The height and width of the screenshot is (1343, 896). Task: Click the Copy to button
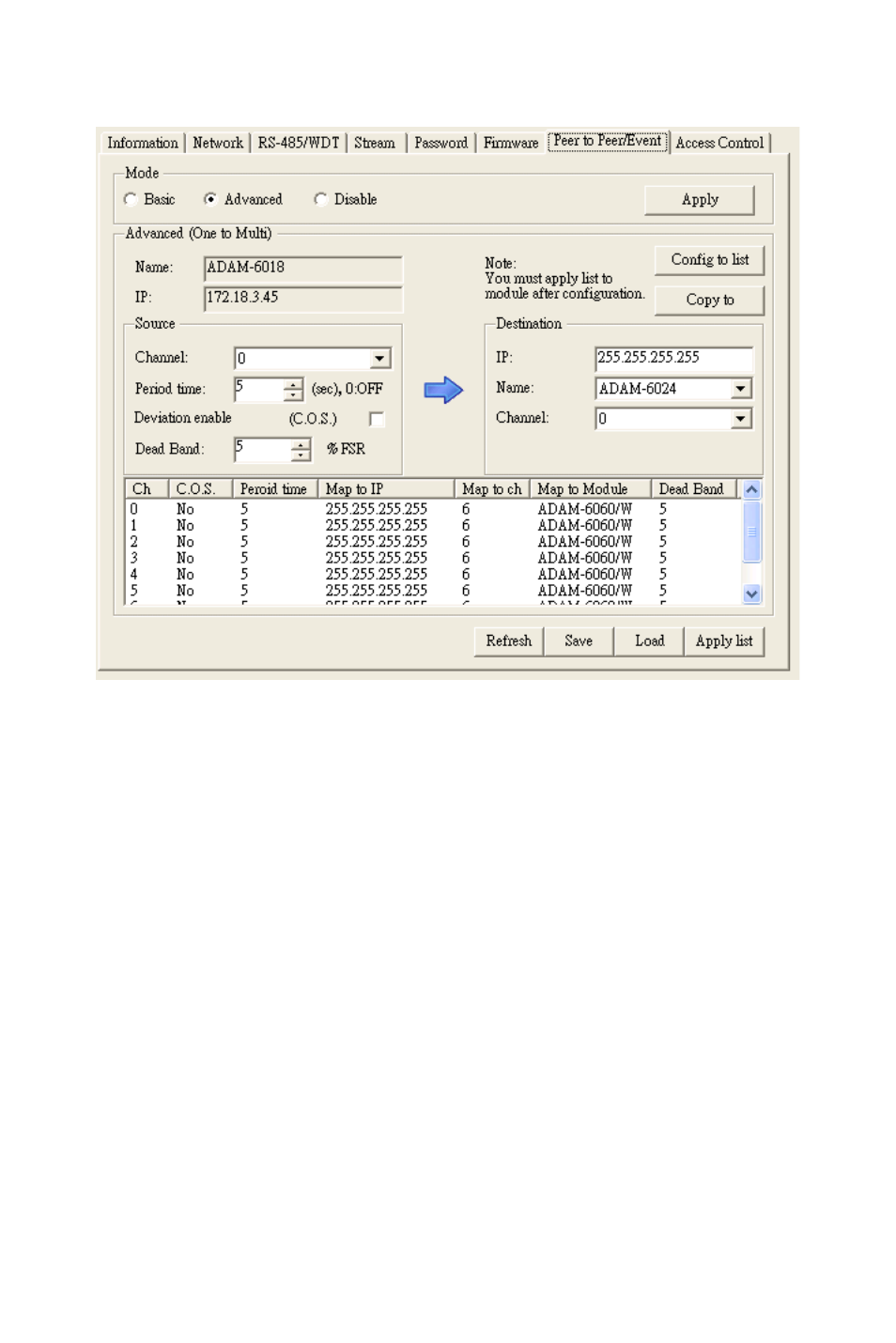[709, 301]
